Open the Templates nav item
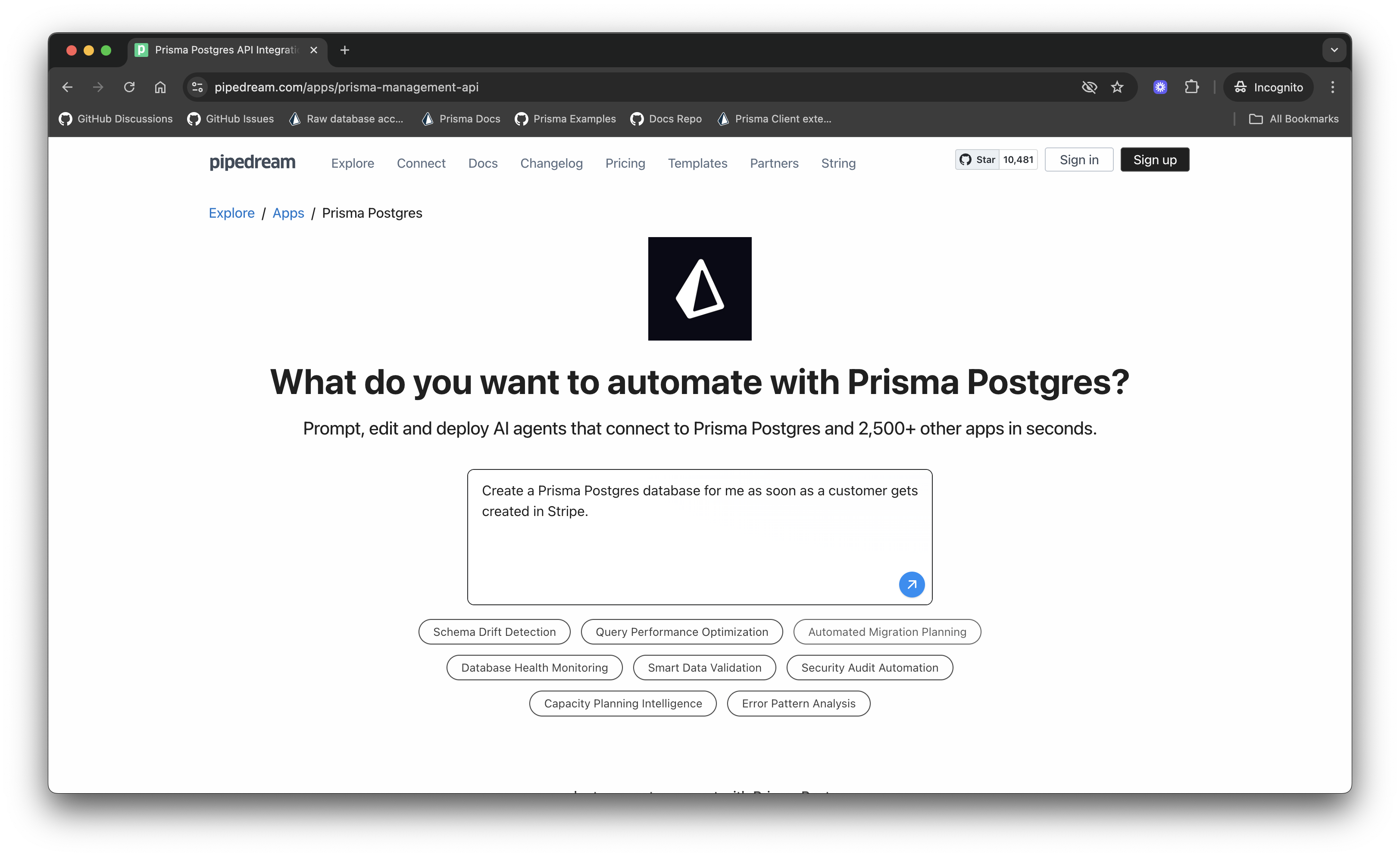1400x857 pixels. 697,163
